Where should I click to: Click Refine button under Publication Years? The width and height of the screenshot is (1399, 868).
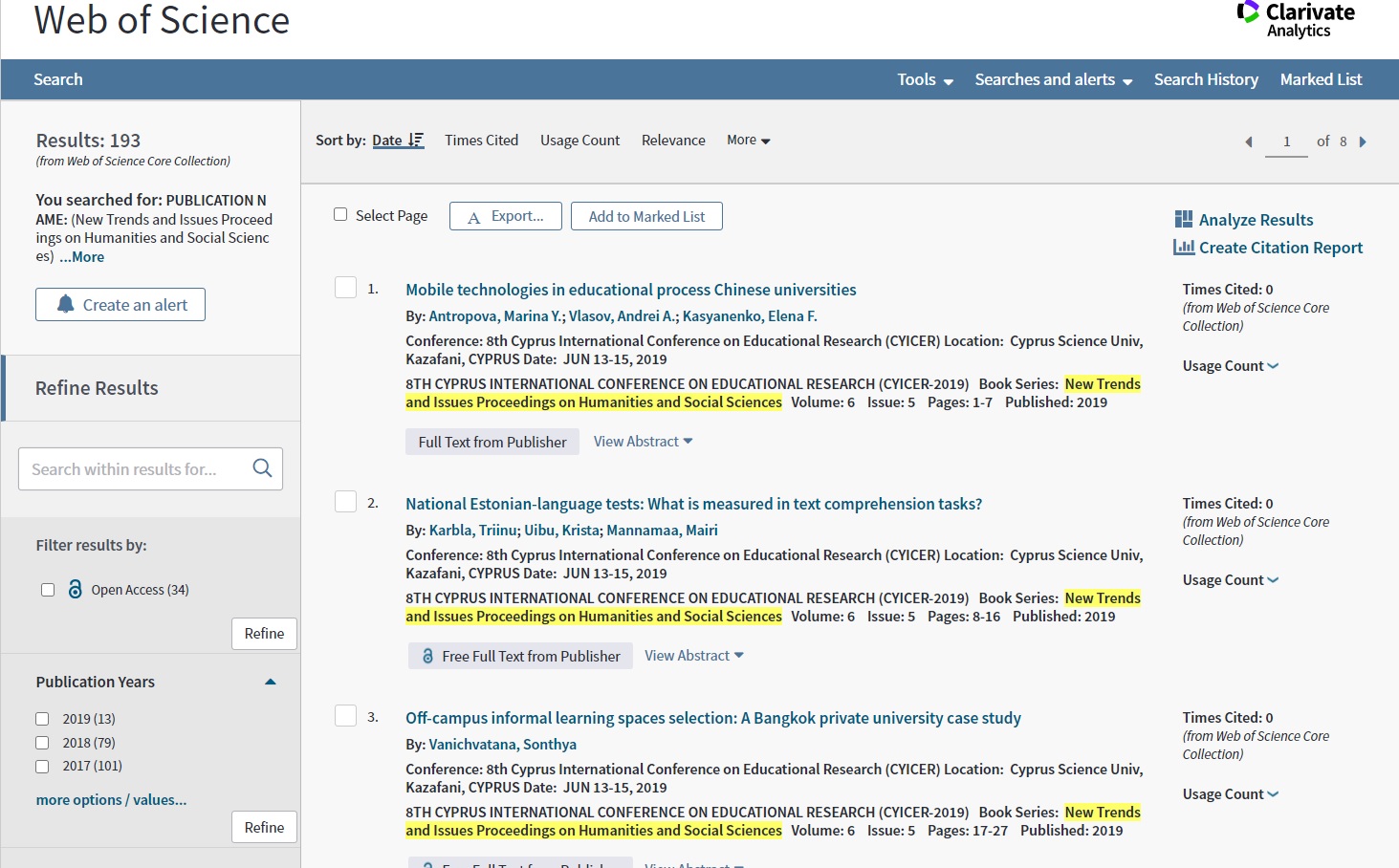coord(264,827)
